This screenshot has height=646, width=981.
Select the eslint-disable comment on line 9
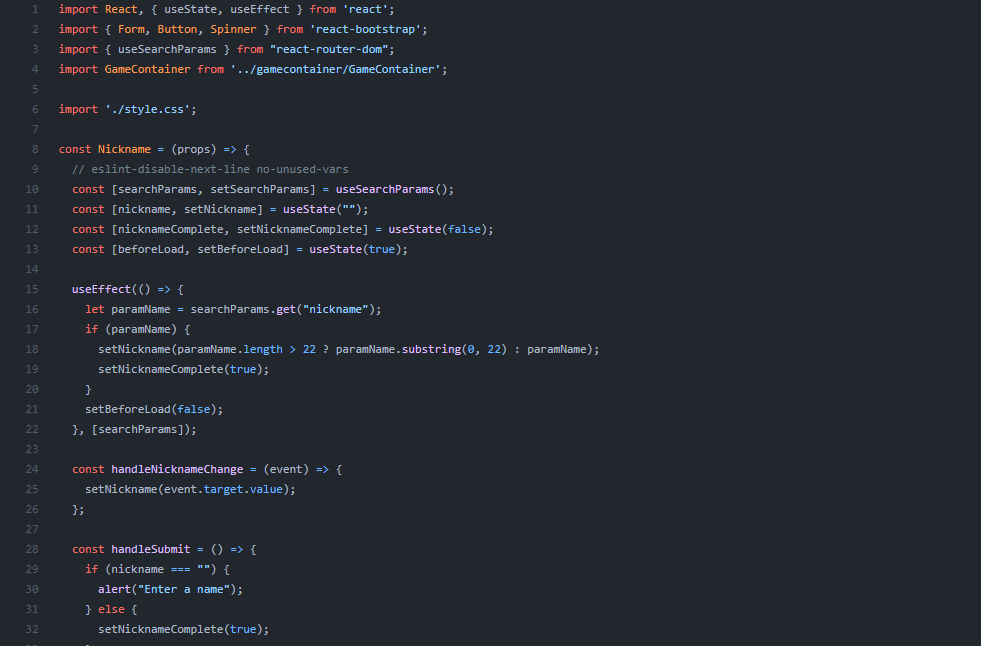[209, 168]
